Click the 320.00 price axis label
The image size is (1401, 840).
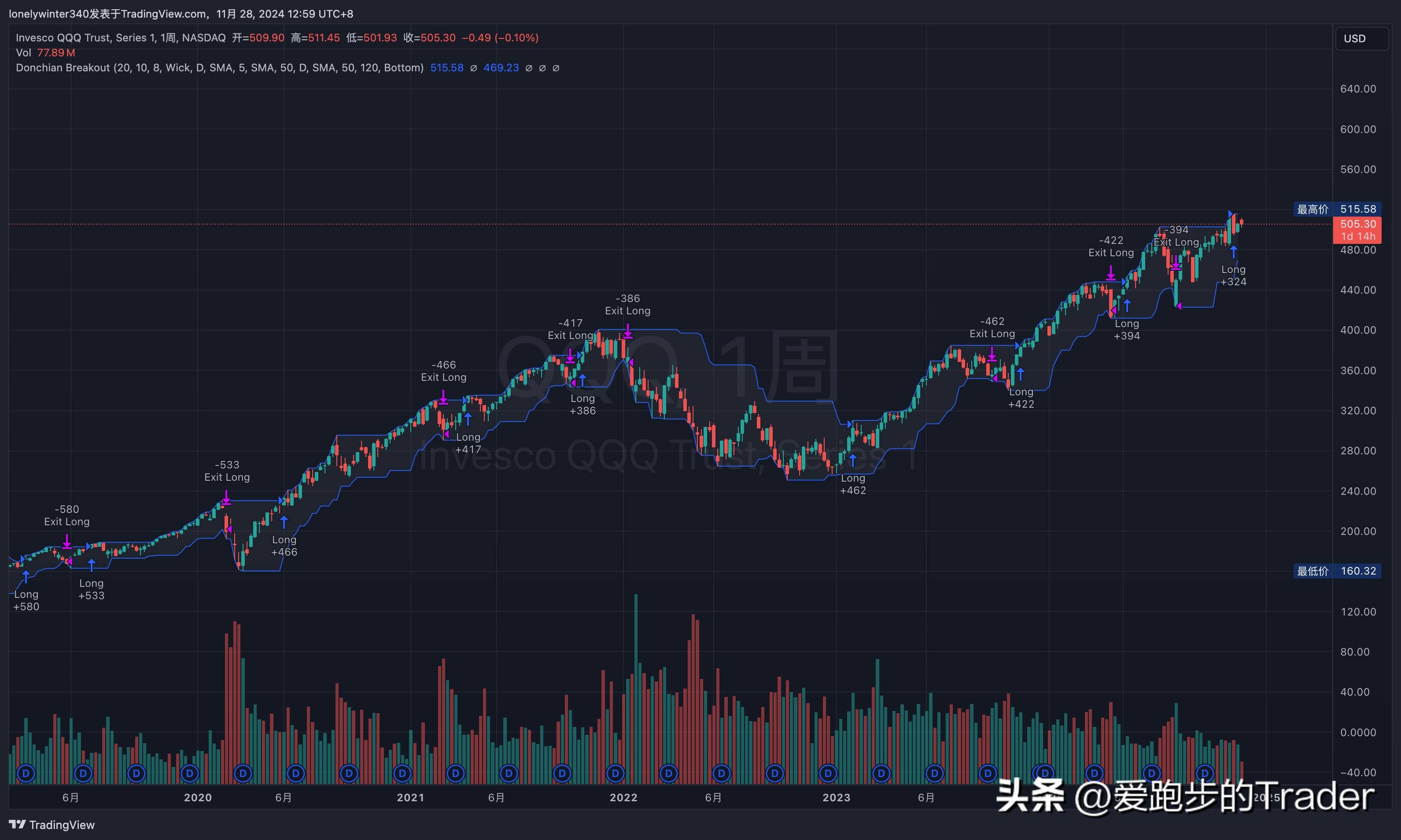1358,410
